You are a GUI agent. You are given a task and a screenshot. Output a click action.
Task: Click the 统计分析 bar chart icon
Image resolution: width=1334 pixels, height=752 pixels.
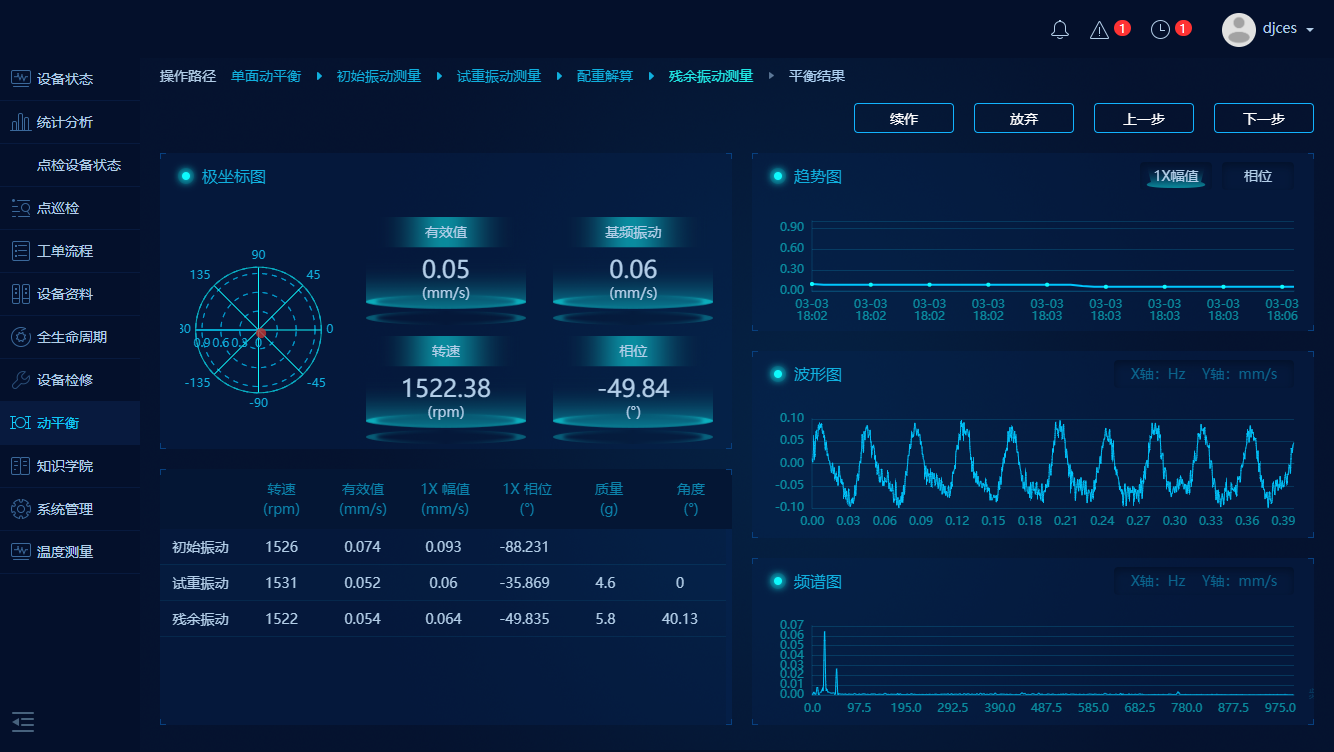(x=20, y=122)
